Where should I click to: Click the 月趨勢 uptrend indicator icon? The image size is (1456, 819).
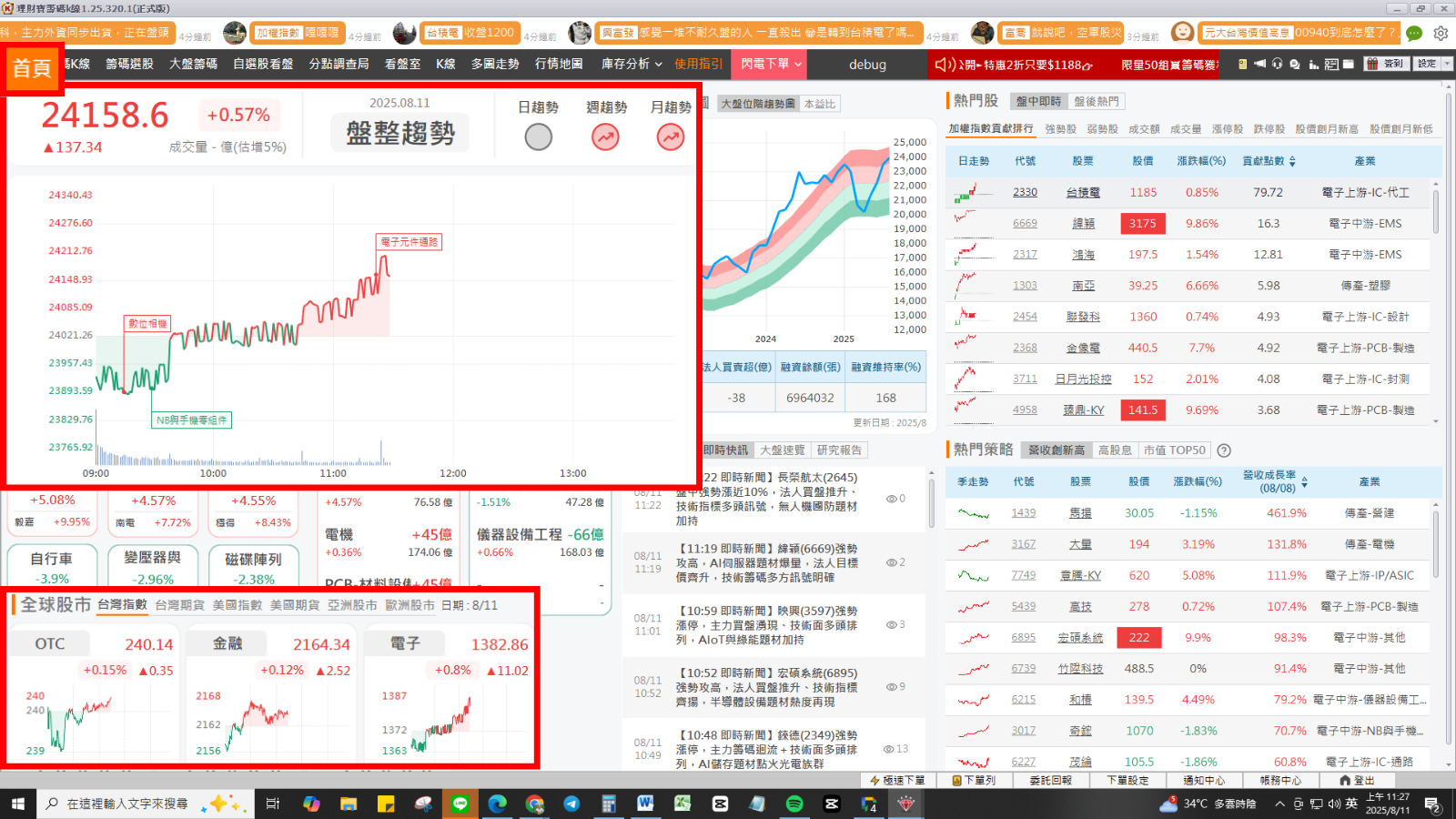[671, 137]
